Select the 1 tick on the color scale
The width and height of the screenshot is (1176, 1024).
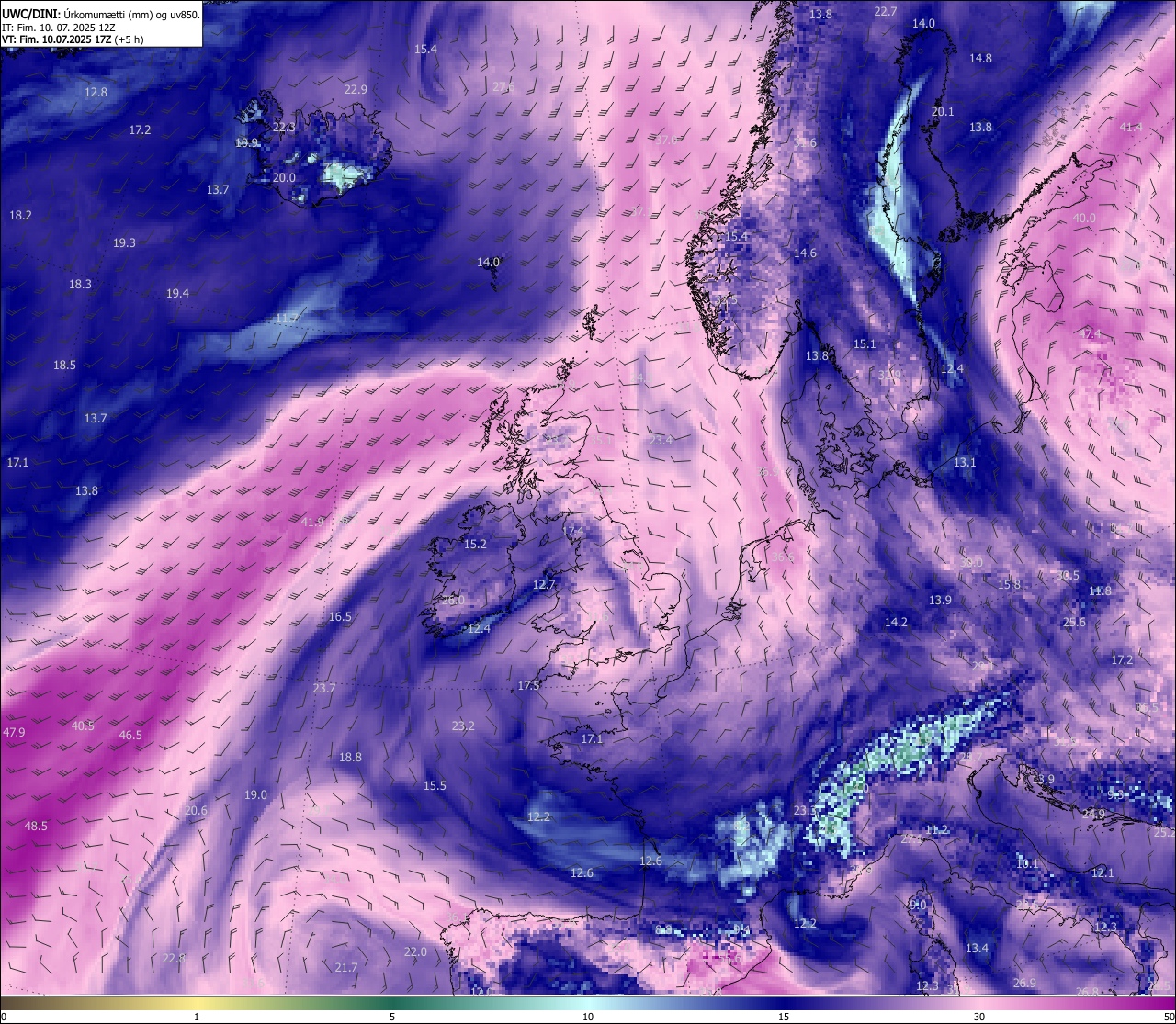click(x=197, y=1017)
